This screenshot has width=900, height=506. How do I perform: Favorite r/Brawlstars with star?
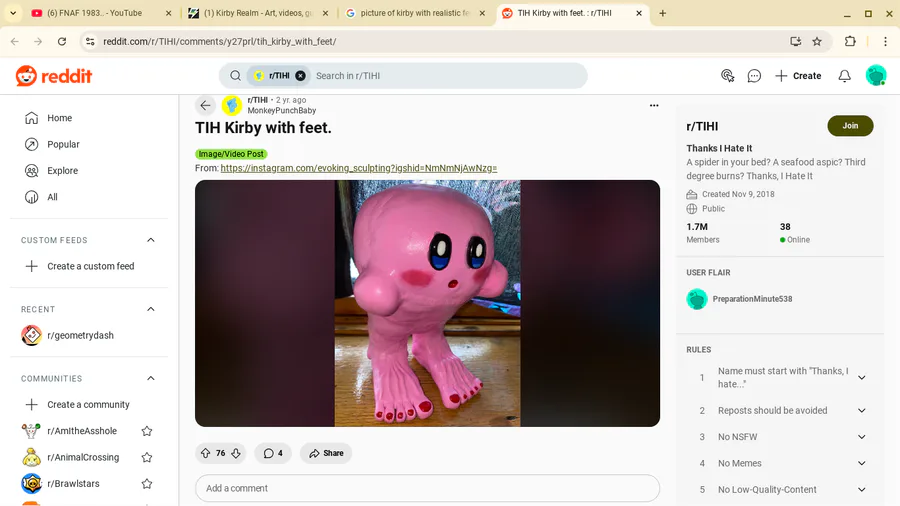click(x=147, y=484)
